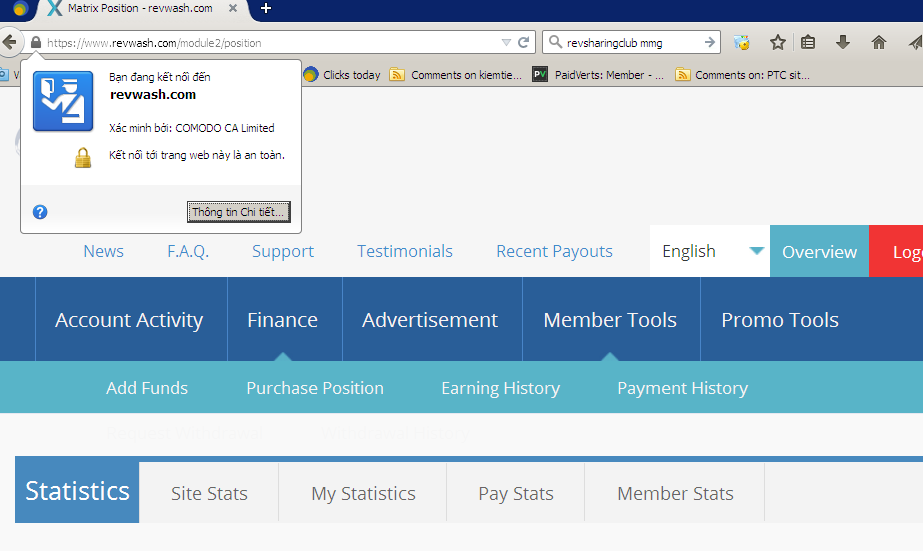
Task: Open the Promo Tools menu
Action: tap(780, 320)
